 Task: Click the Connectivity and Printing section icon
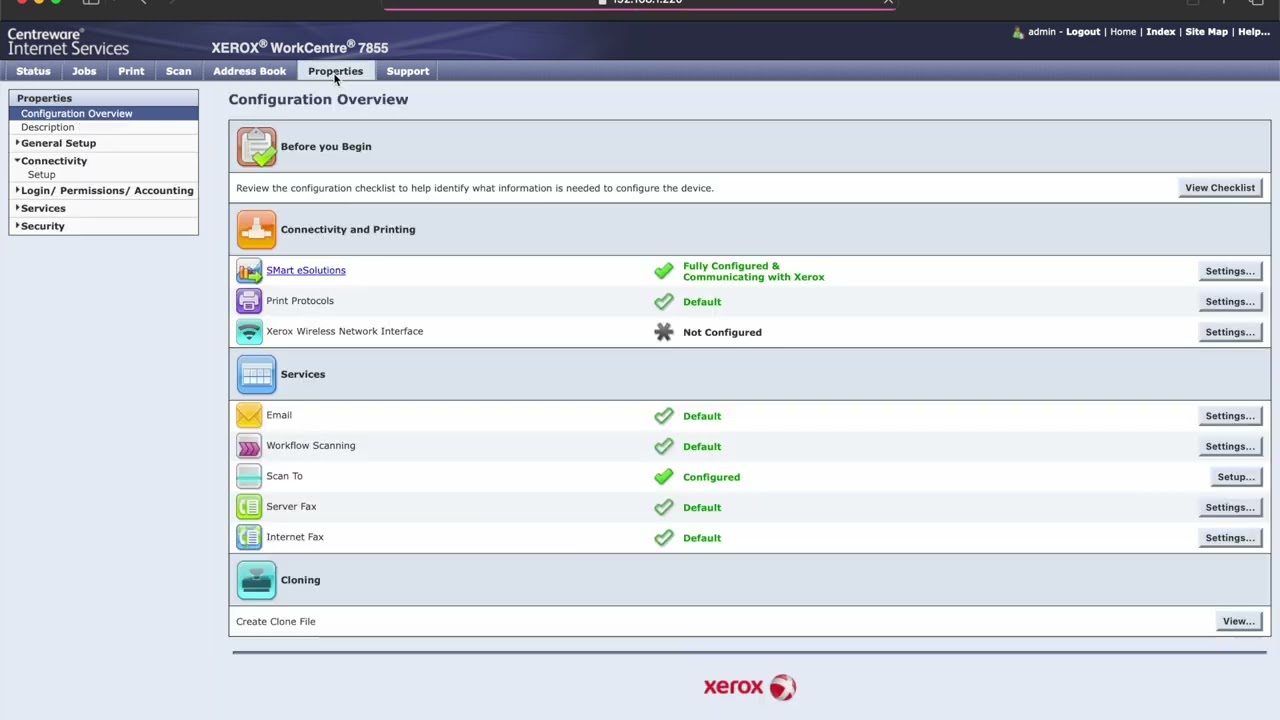257,230
